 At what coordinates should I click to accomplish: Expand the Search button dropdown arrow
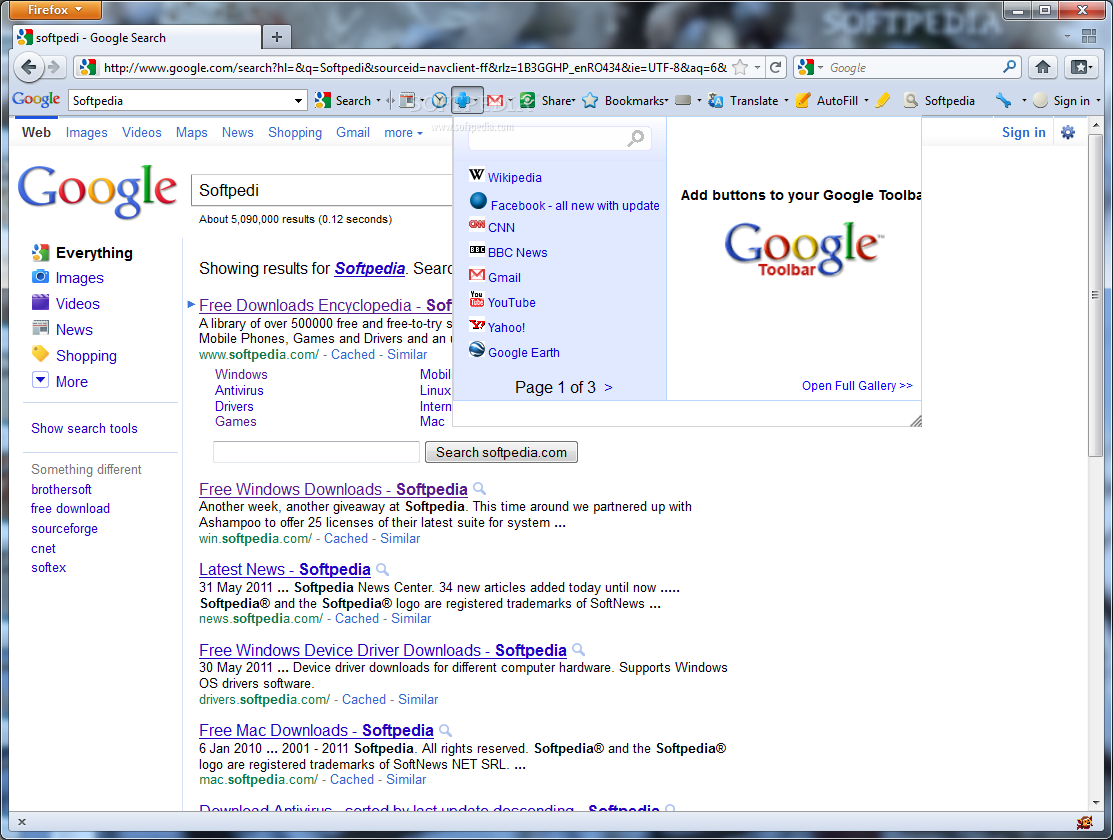[x=378, y=101]
